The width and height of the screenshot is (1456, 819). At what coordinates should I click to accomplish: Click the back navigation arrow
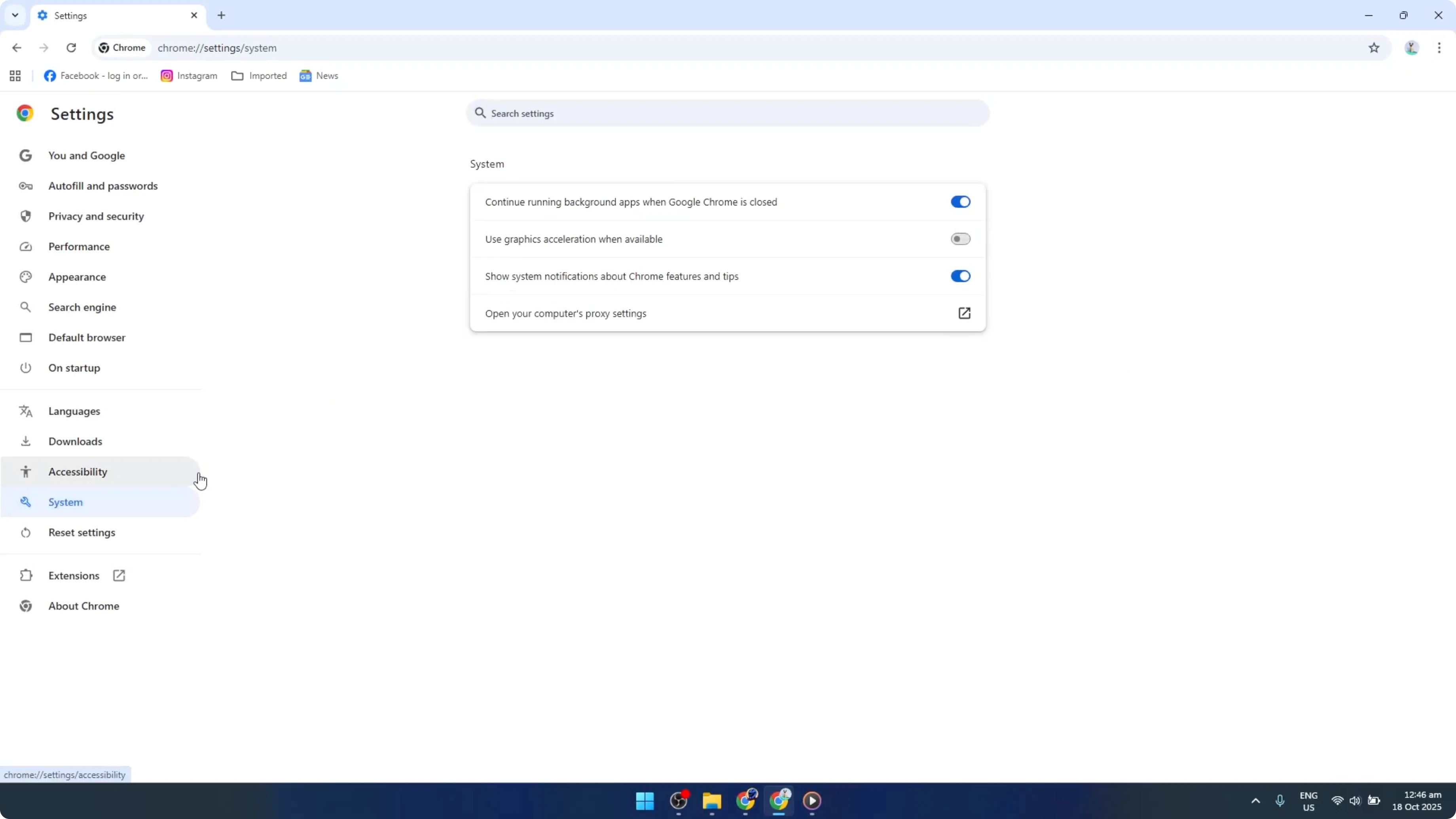(x=17, y=48)
